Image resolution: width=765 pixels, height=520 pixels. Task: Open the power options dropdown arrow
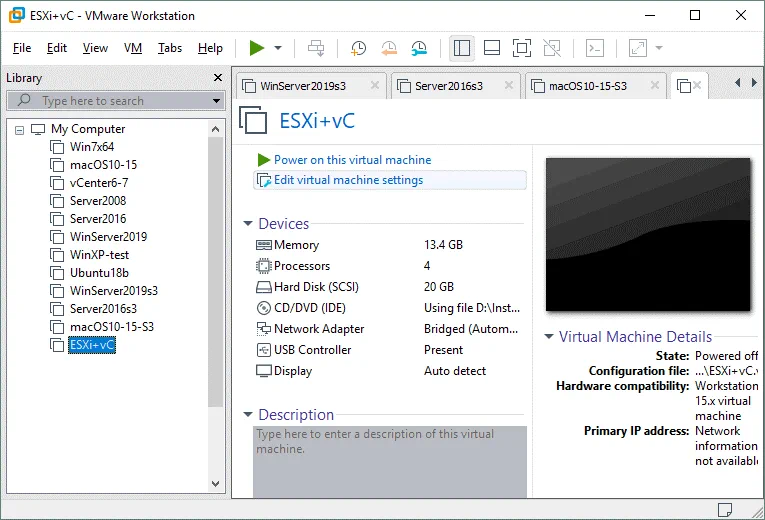pyautogui.click(x=278, y=48)
